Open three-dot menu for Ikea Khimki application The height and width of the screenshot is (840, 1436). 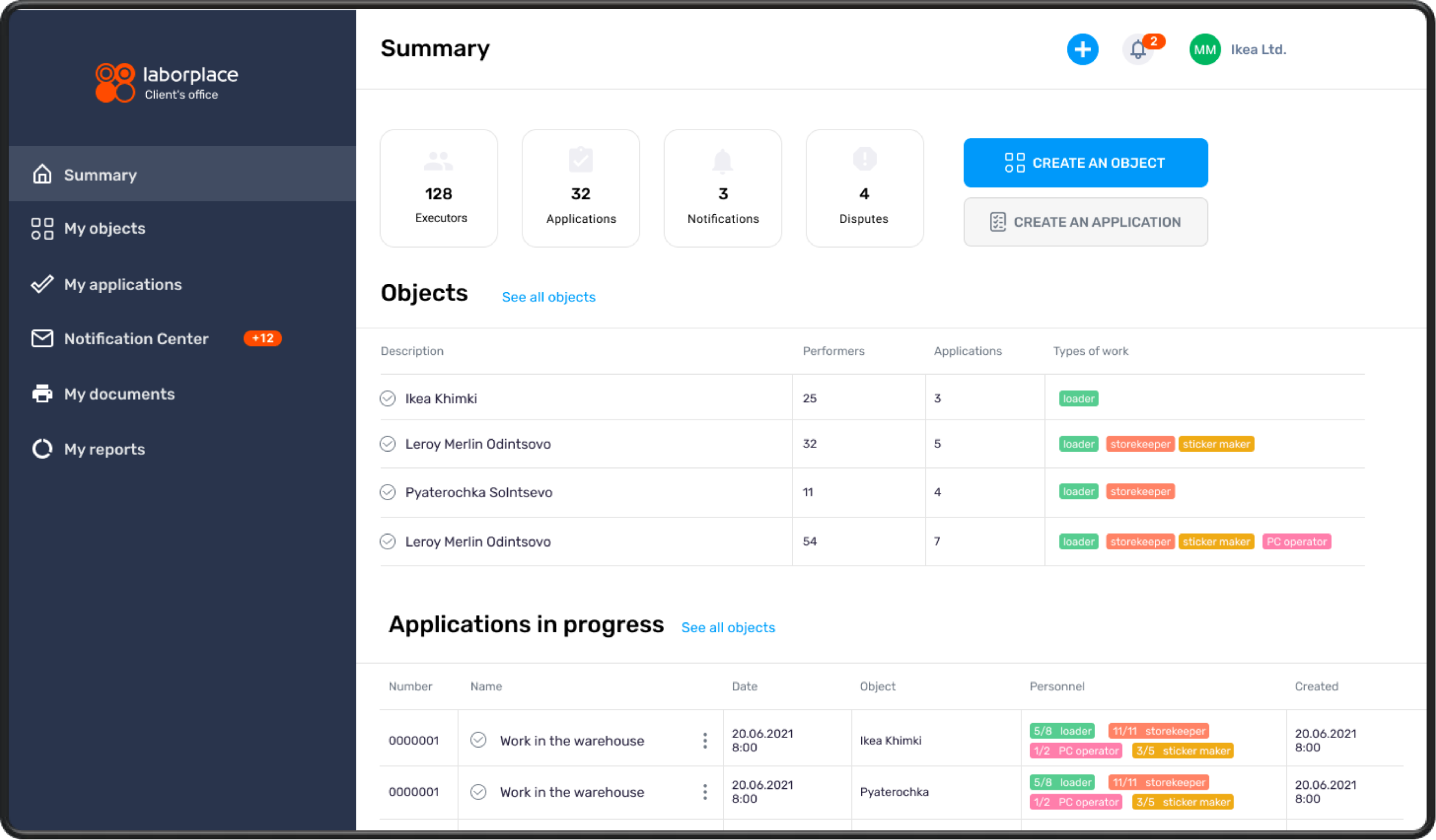pos(705,741)
